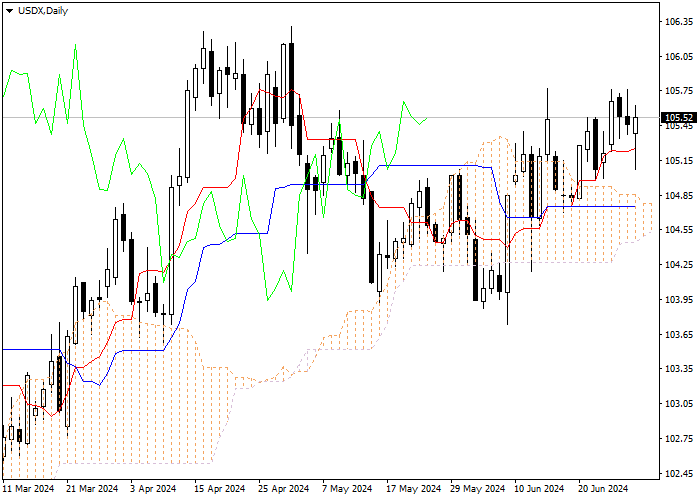
Task: Click the 3 Apr 2024 date label
Action: click(154, 489)
